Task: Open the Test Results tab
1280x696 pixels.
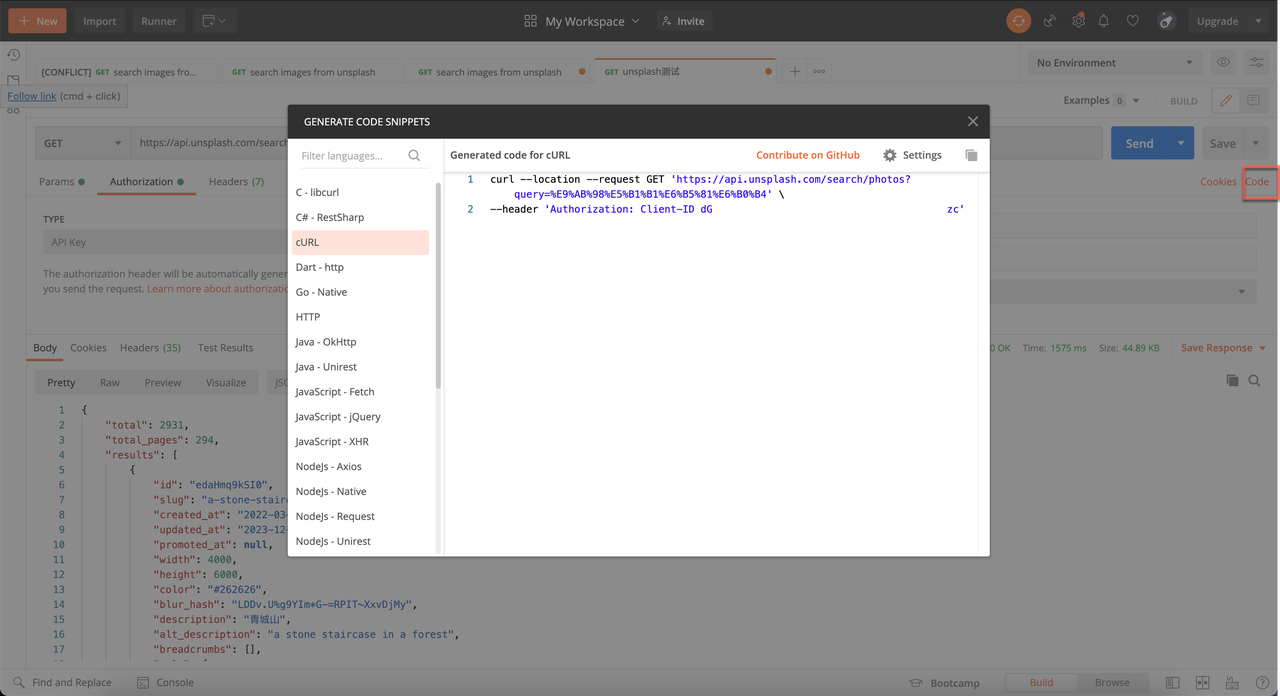Action: click(x=225, y=348)
